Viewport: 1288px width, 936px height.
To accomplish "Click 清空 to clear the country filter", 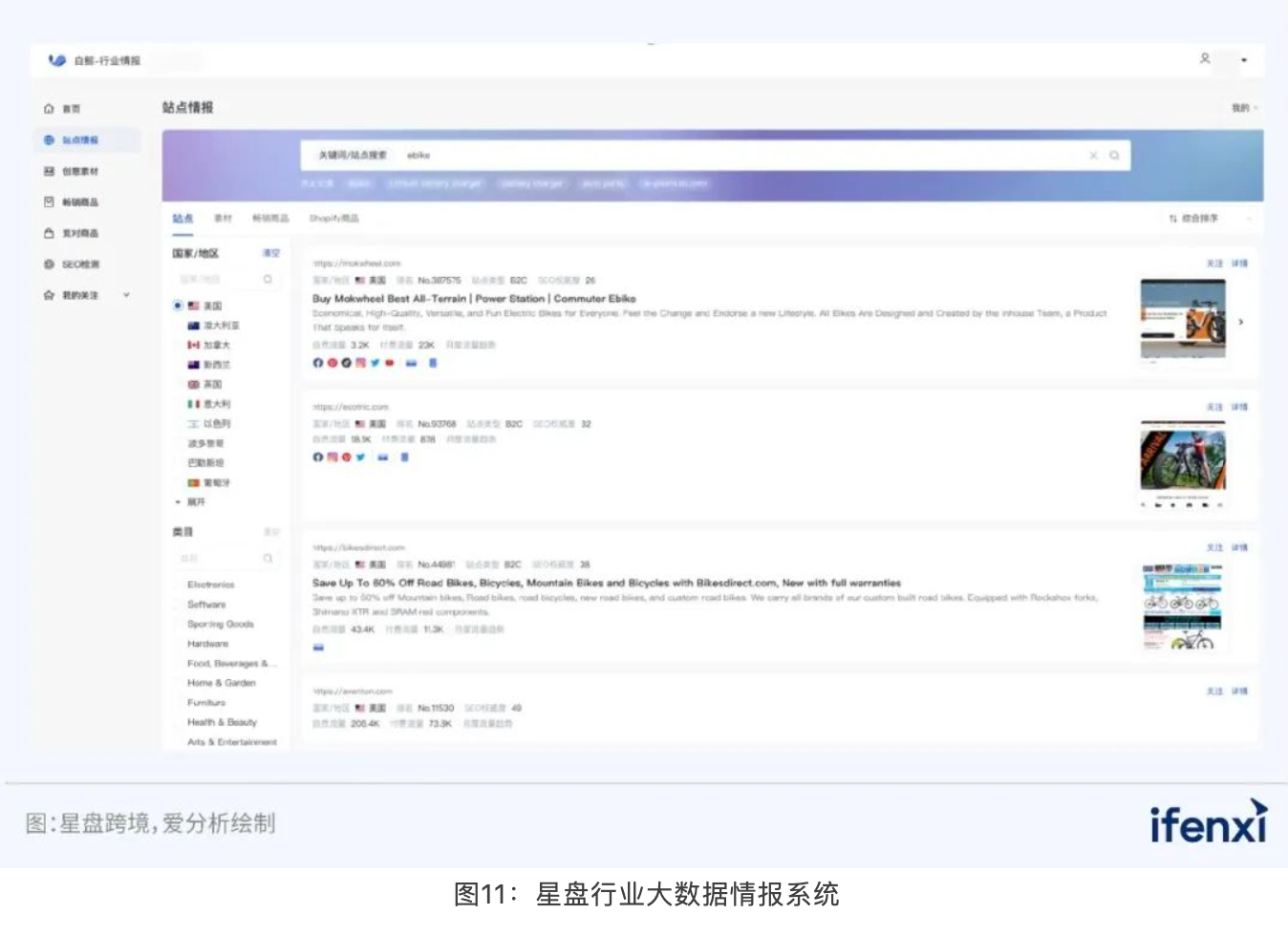I will [x=271, y=253].
